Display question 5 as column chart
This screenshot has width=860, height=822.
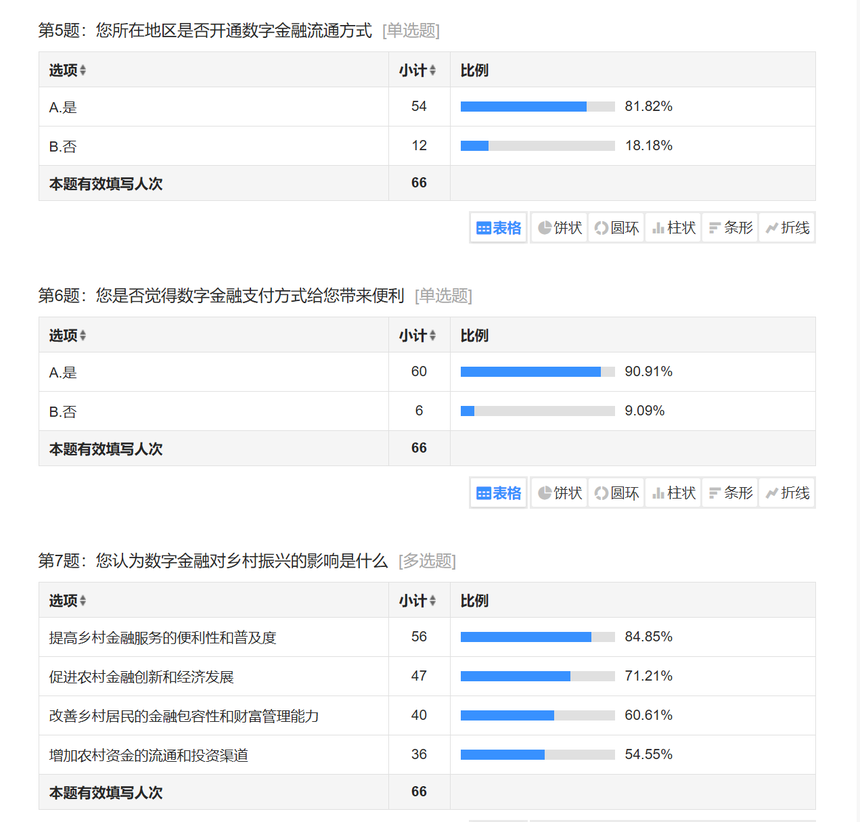[673, 228]
